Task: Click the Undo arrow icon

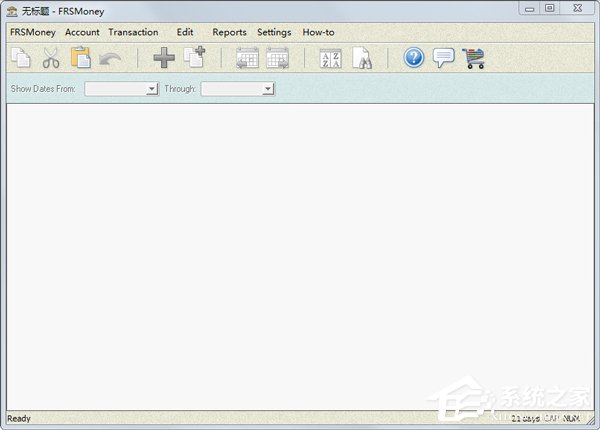Action: click(x=110, y=58)
